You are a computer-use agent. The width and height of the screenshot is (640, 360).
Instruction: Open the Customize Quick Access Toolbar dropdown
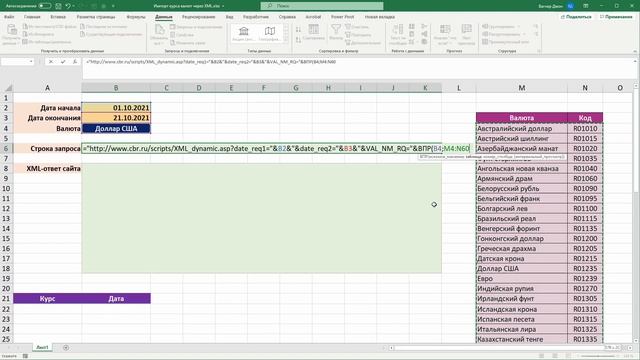(113, 6)
